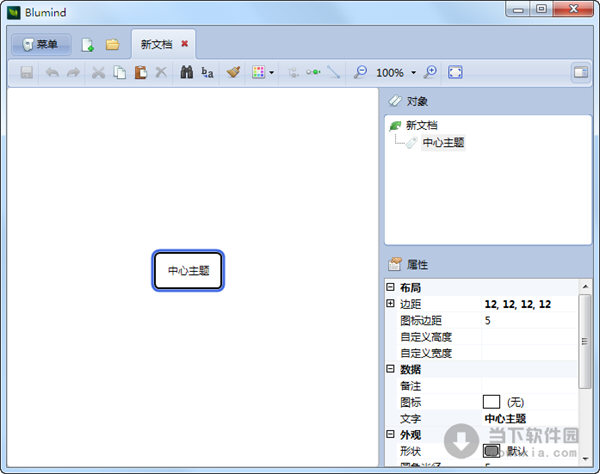
Task: Open the theme dropdown arrow
Action: [272, 72]
